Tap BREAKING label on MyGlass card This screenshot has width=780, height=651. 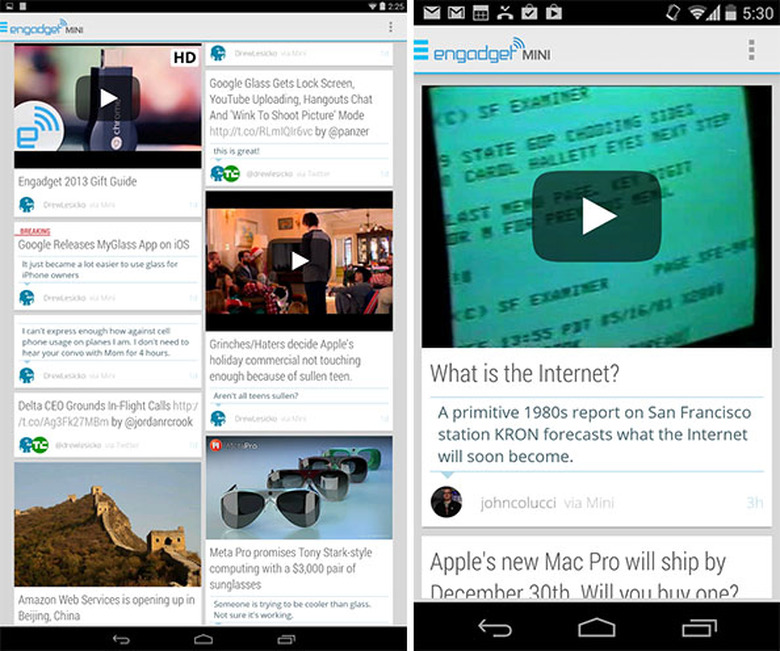tap(34, 231)
